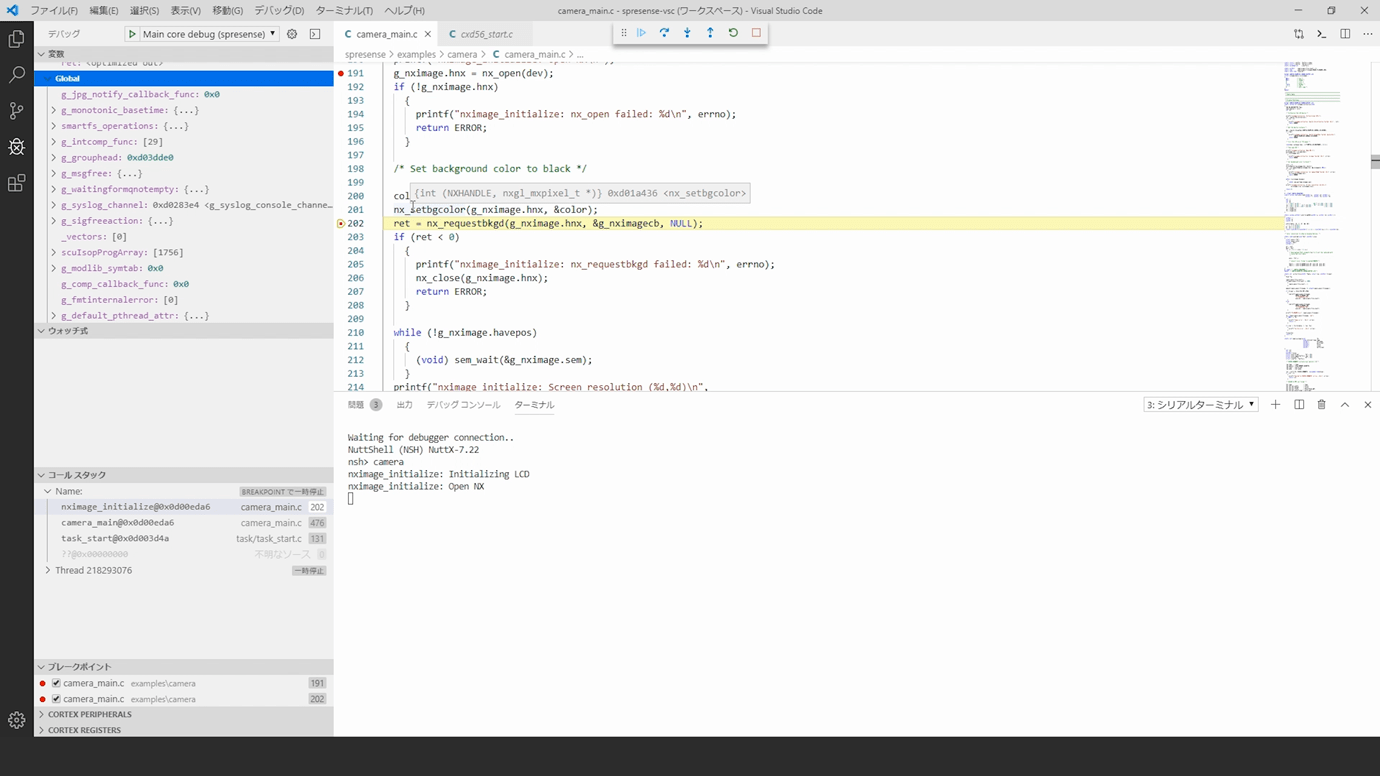Click inside the serial terminal output area
The image size is (1380, 776).
856,578
